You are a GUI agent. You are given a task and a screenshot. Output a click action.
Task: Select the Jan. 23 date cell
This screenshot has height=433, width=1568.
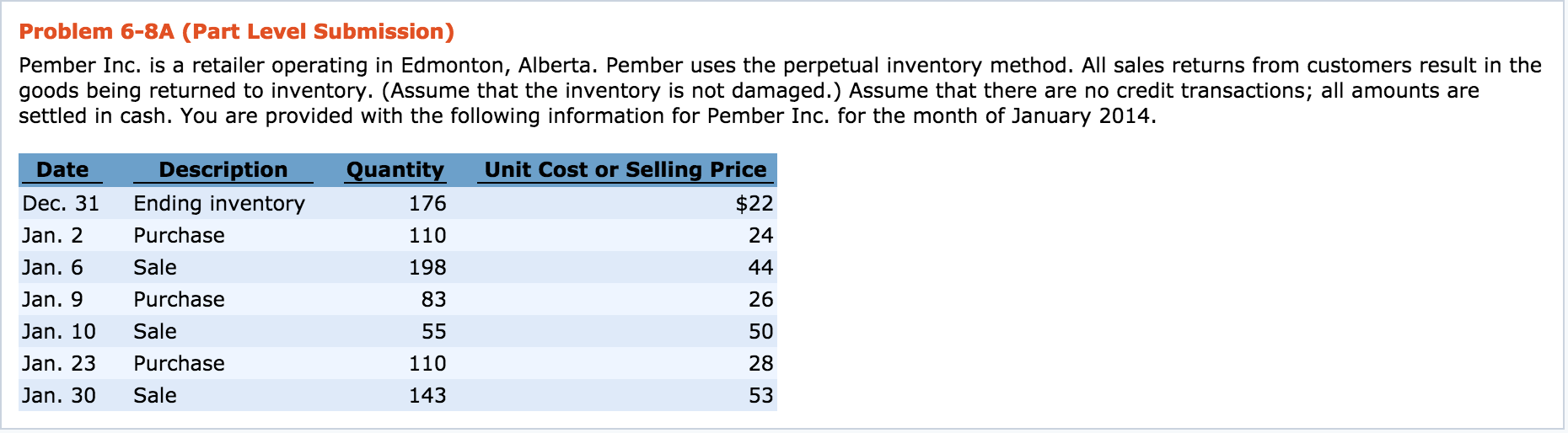coord(59,364)
